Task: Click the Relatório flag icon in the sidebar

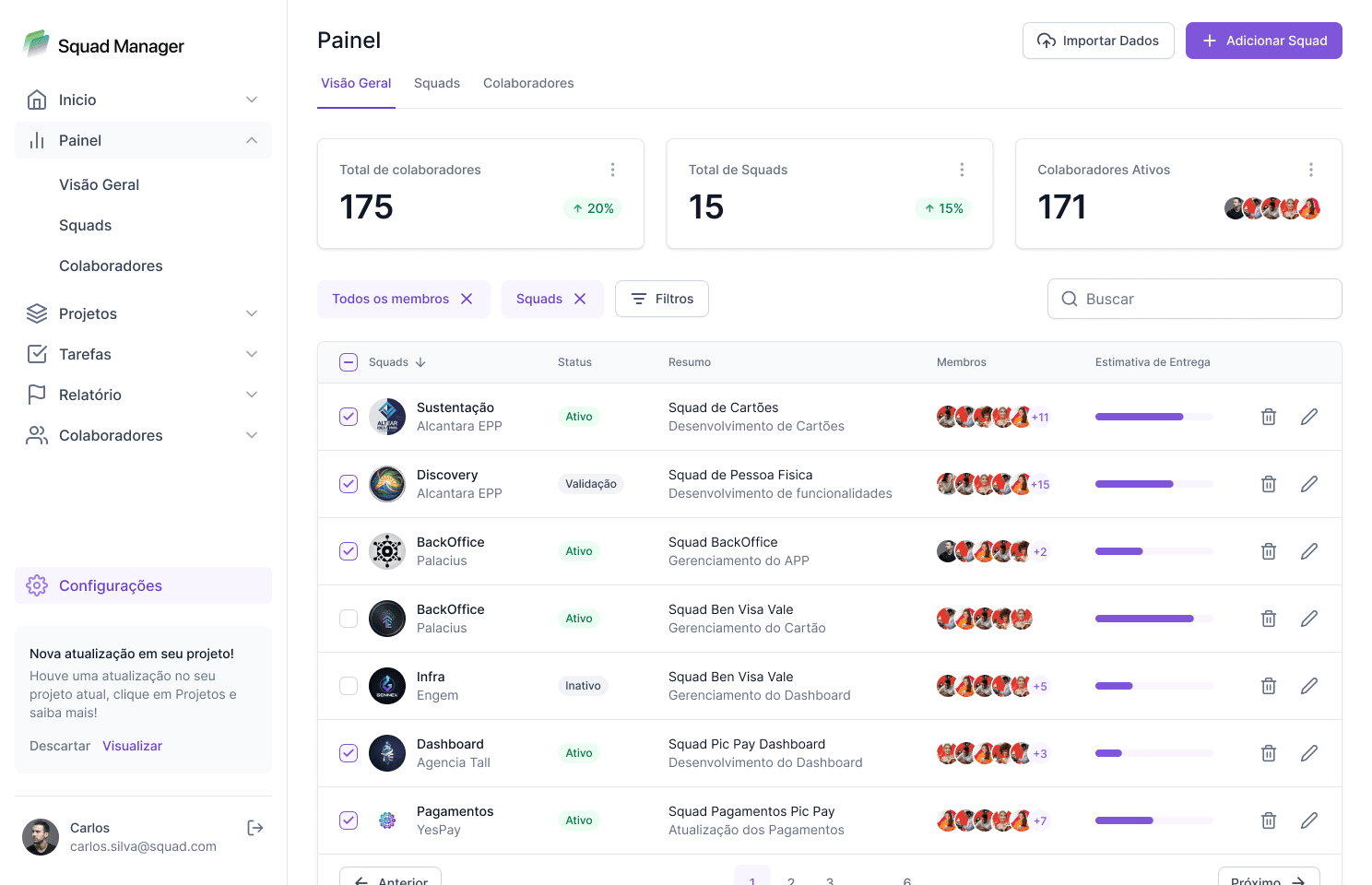Action: point(37,395)
